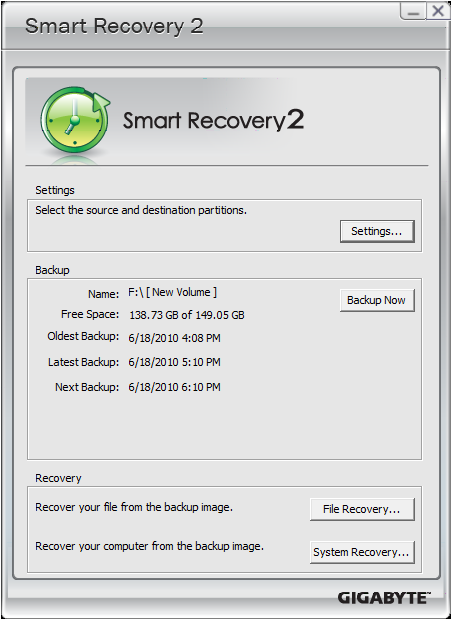
Task: Close the Smart Recovery 2 window
Action: [438, 11]
